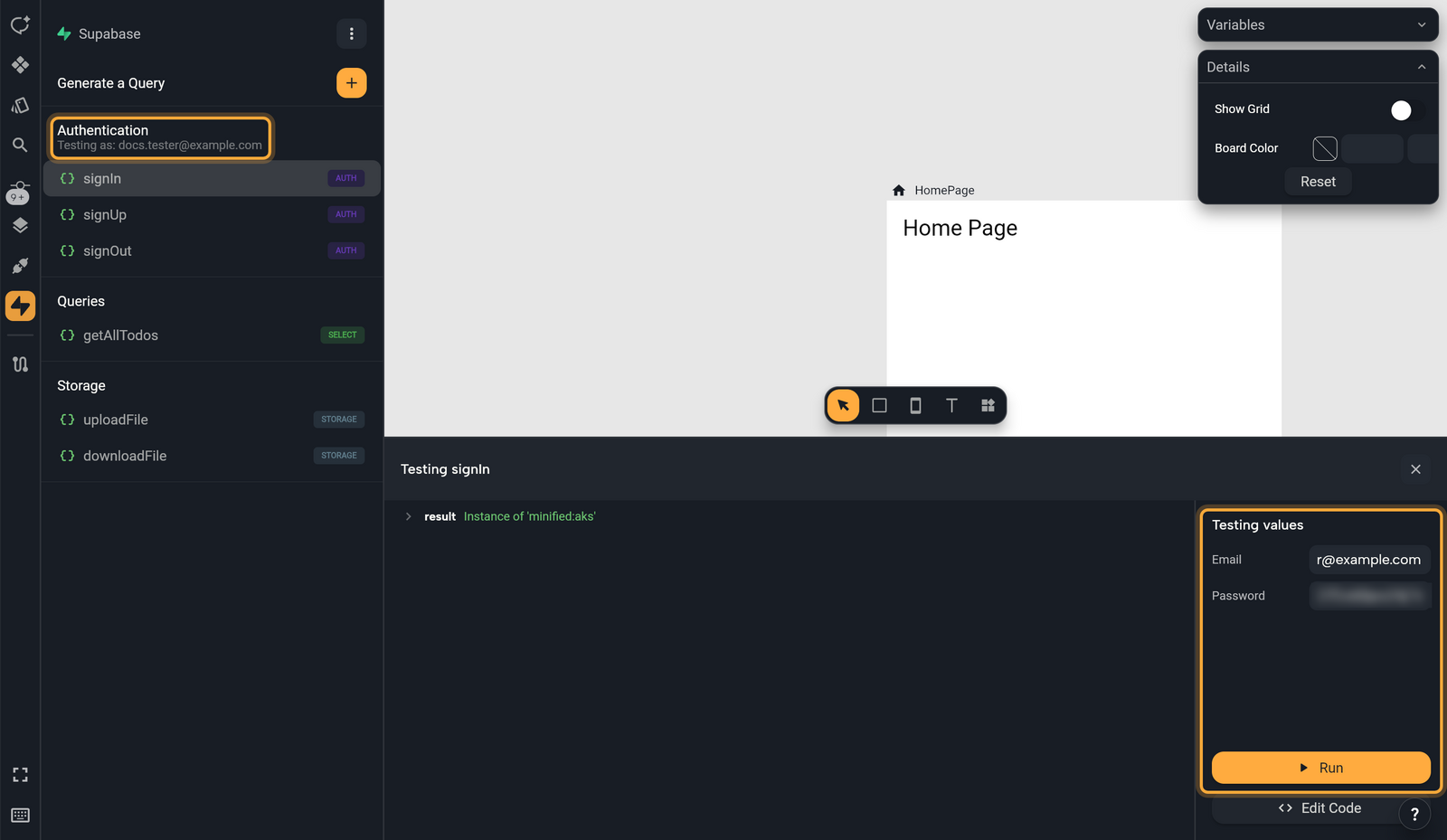Image resolution: width=1447 pixels, height=840 pixels.
Task: Close the Testing signIn panel
Action: click(x=1415, y=469)
